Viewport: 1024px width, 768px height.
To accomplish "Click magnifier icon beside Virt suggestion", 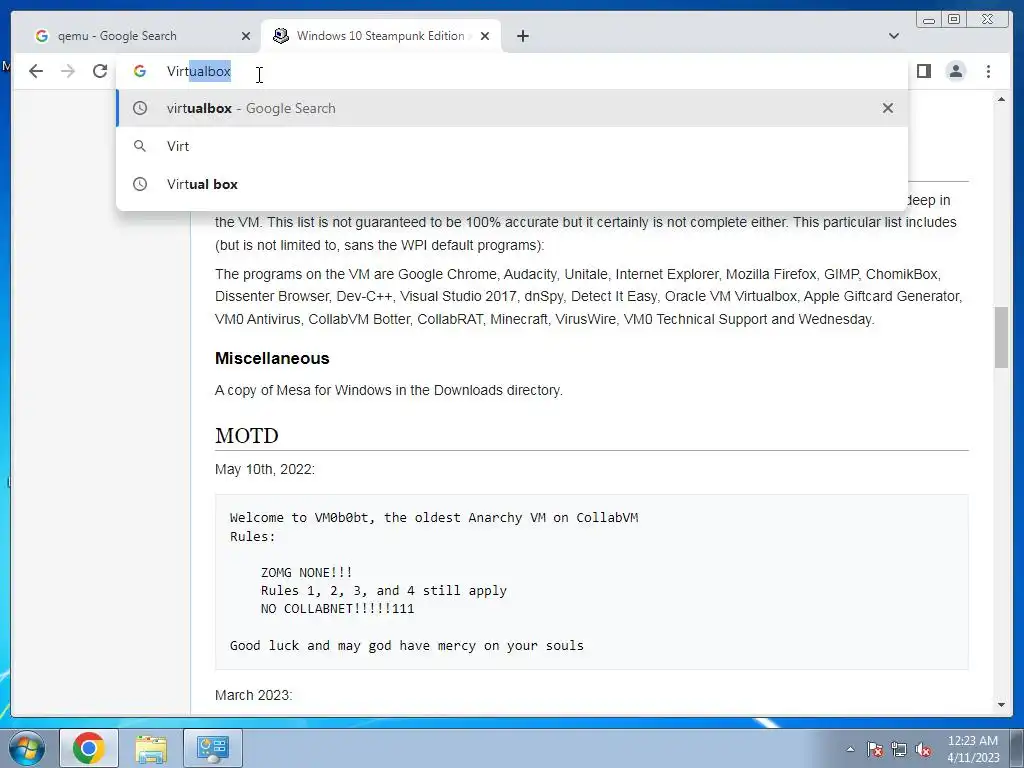I will [x=140, y=146].
